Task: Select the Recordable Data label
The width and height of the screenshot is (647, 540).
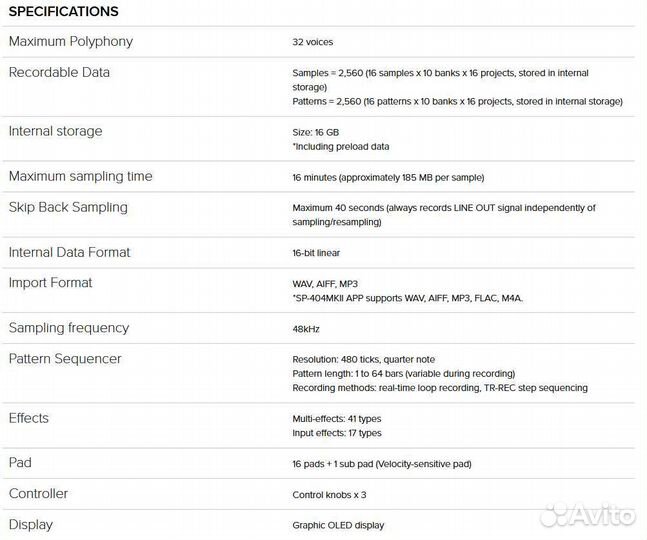Action: click(59, 73)
